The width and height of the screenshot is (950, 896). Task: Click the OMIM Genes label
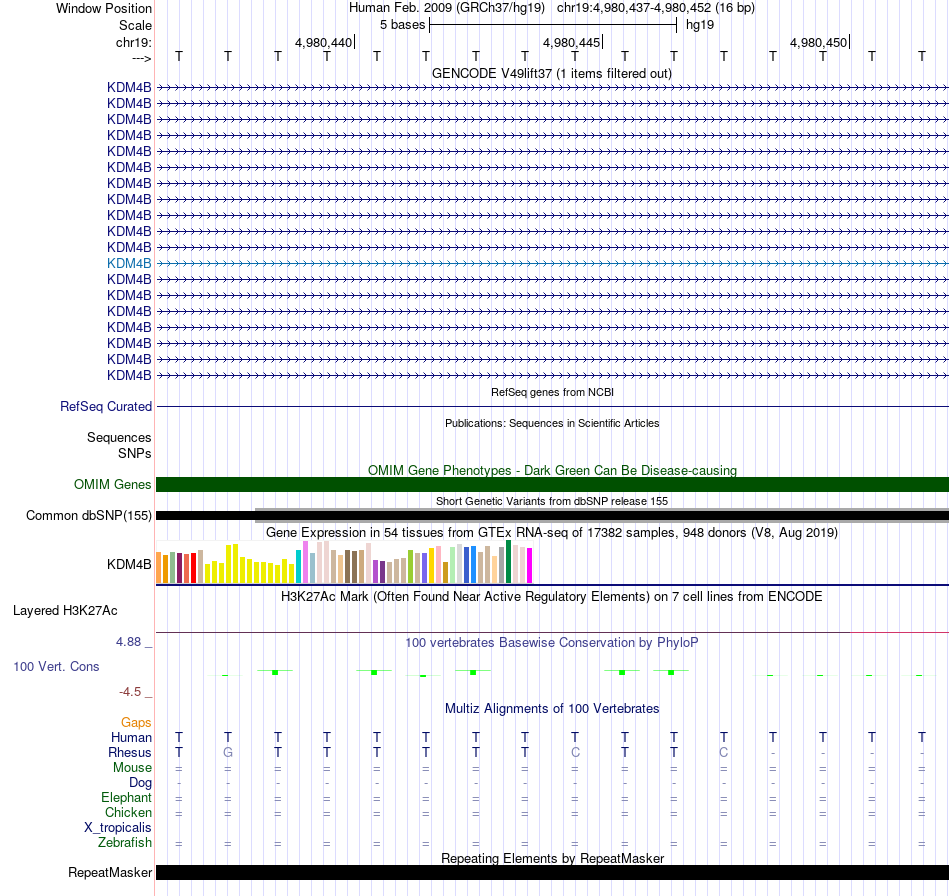(x=113, y=485)
